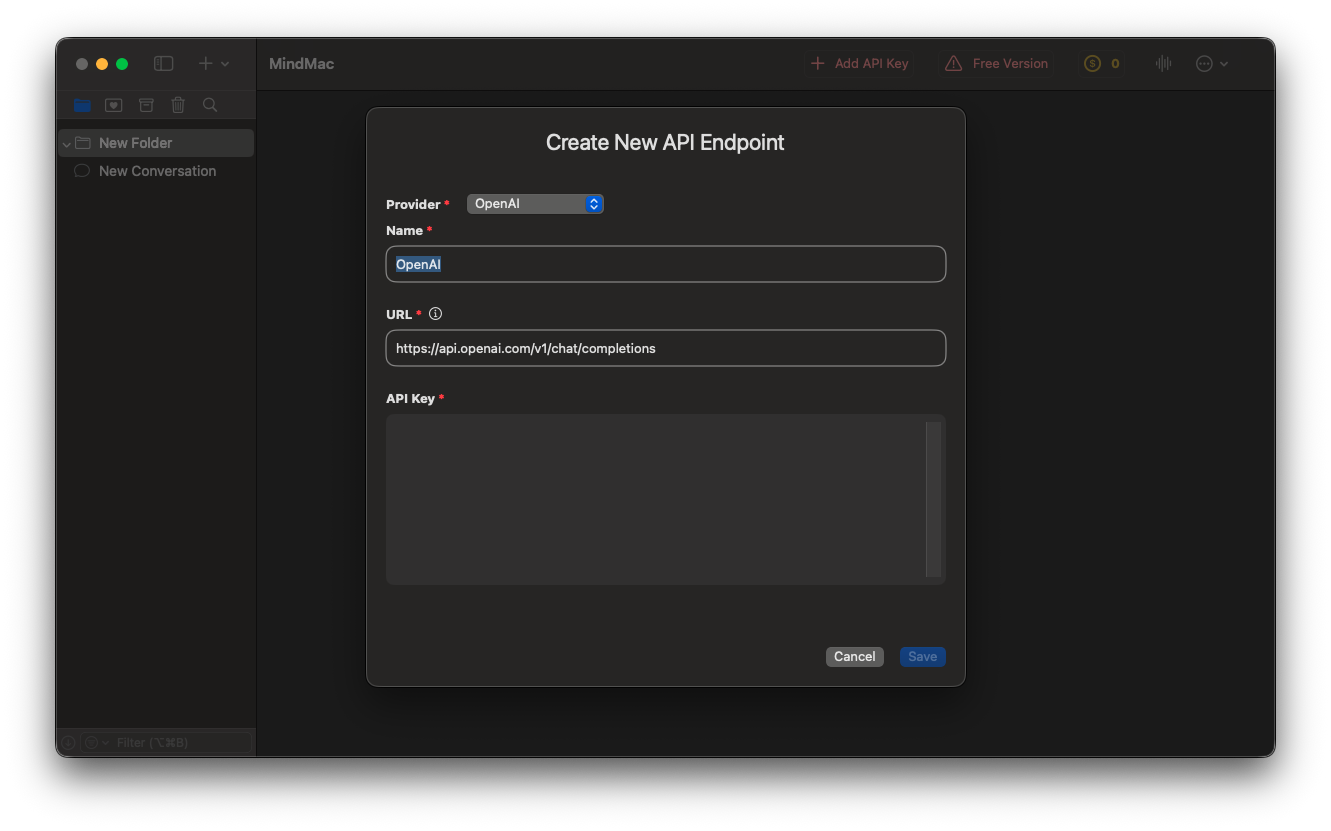Click the plus icon in the toolbar
Image resolution: width=1331 pixels, height=831 pixels.
205,64
